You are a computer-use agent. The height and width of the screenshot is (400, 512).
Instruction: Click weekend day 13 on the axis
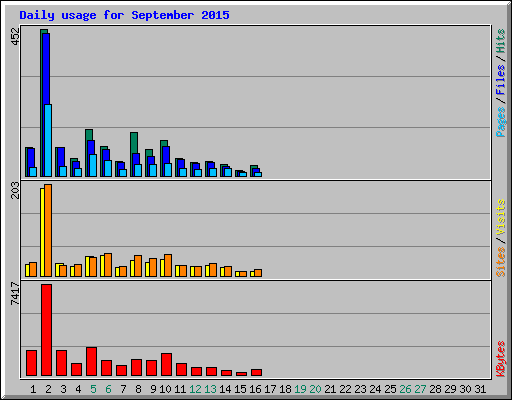210,389
